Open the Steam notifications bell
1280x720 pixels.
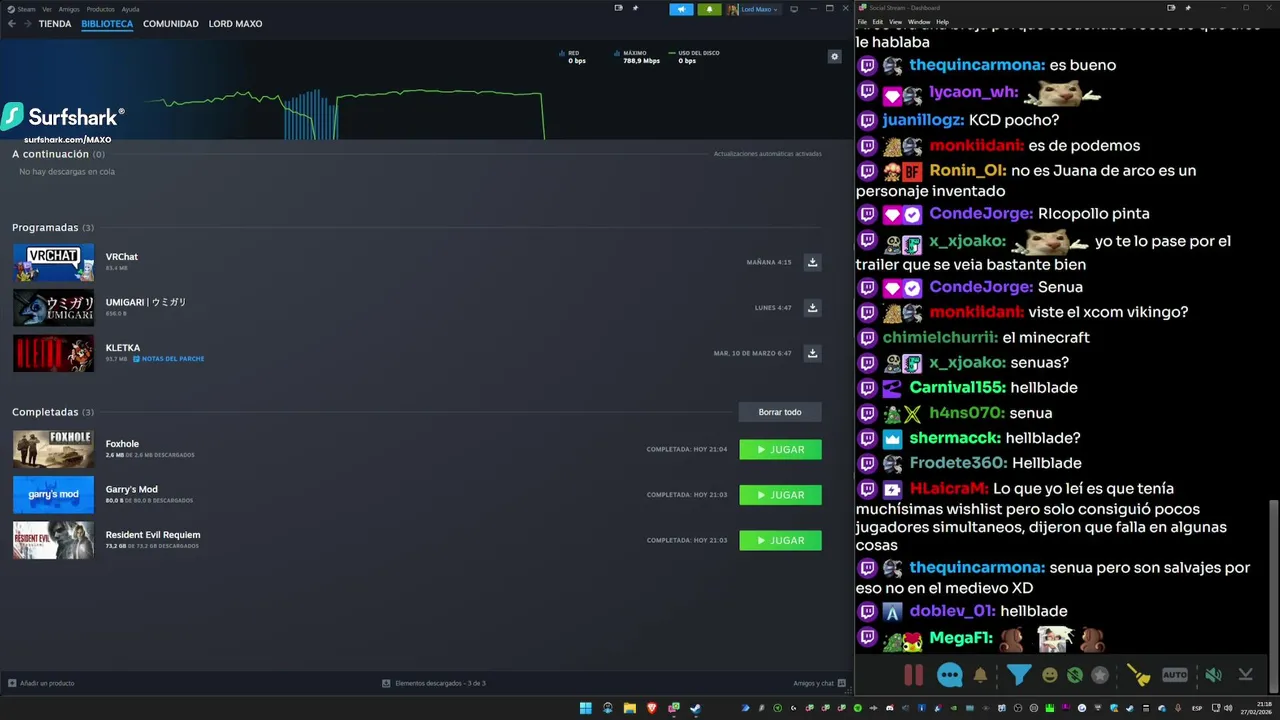point(709,9)
